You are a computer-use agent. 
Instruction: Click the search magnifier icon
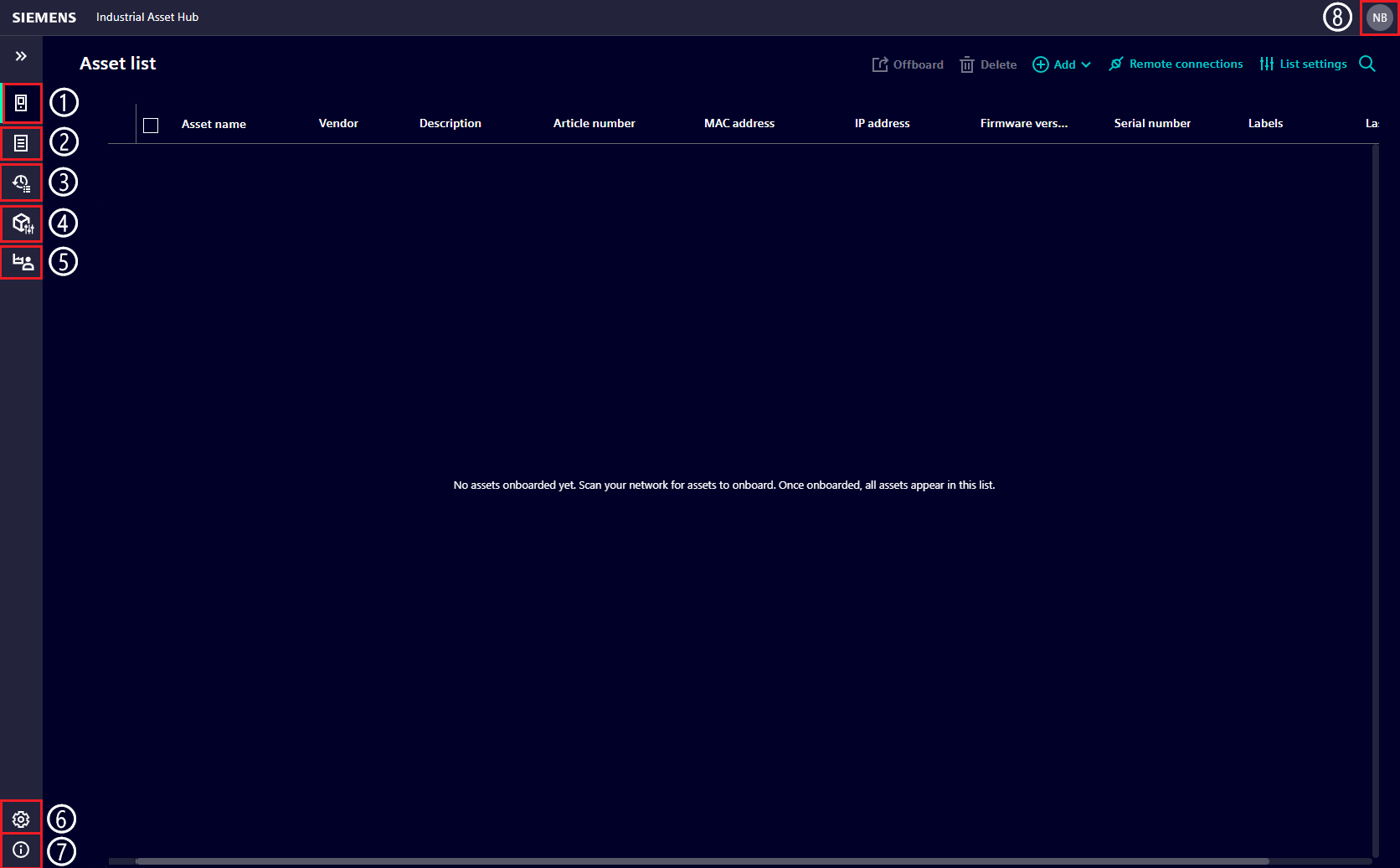[x=1367, y=64]
